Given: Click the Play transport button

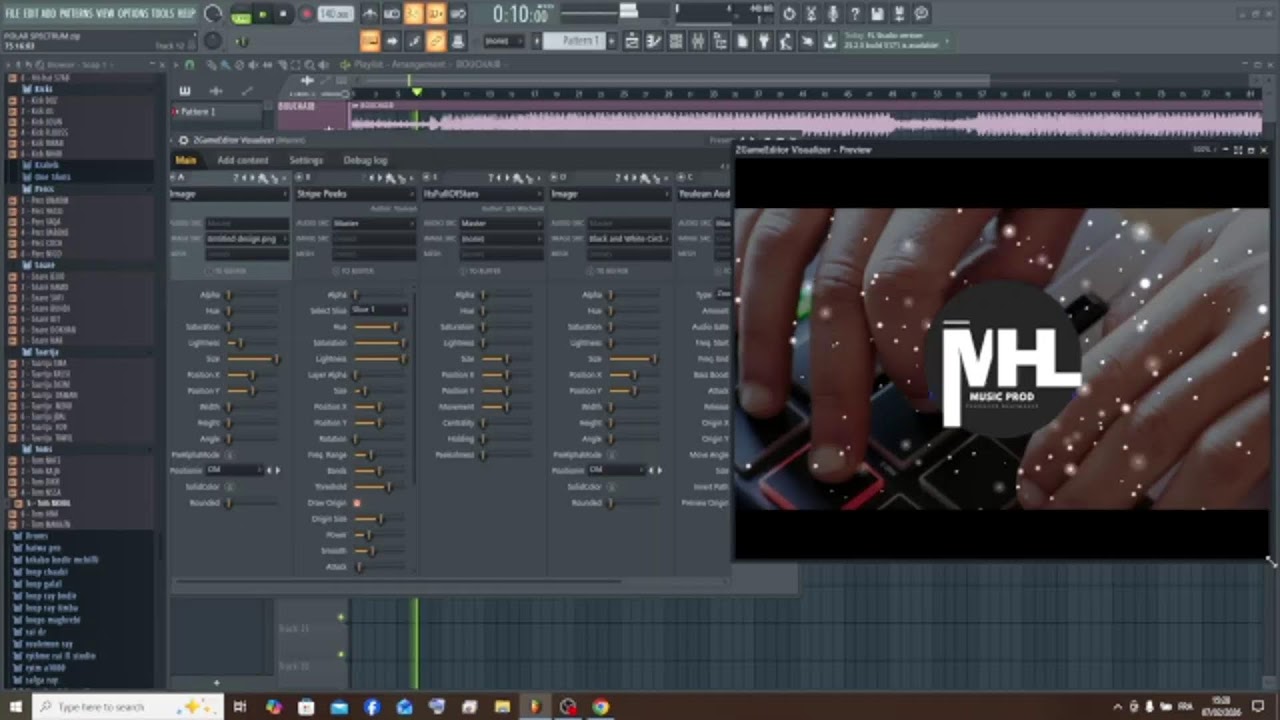Looking at the screenshot, I should (x=262, y=14).
